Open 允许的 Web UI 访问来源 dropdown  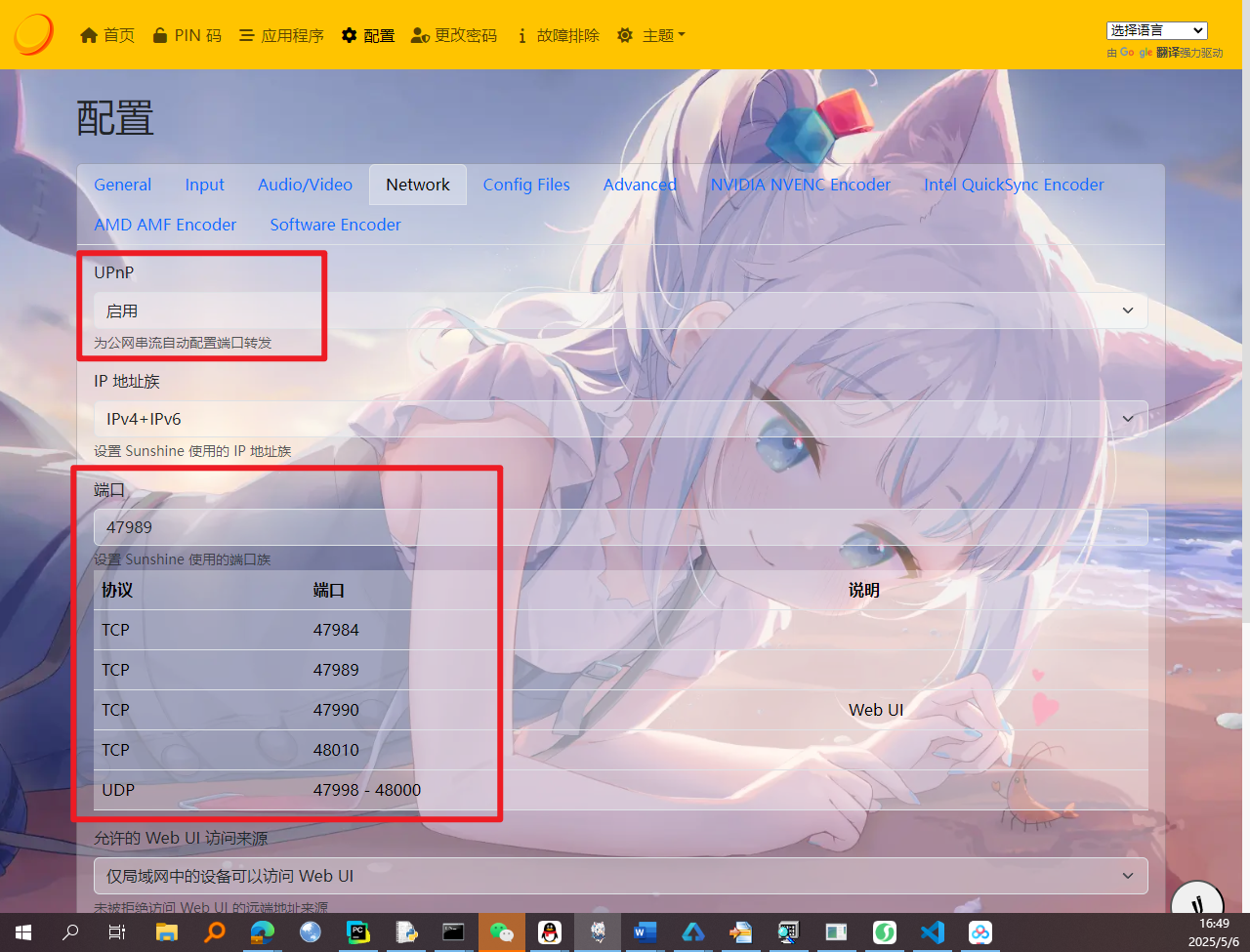click(x=621, y=876)
